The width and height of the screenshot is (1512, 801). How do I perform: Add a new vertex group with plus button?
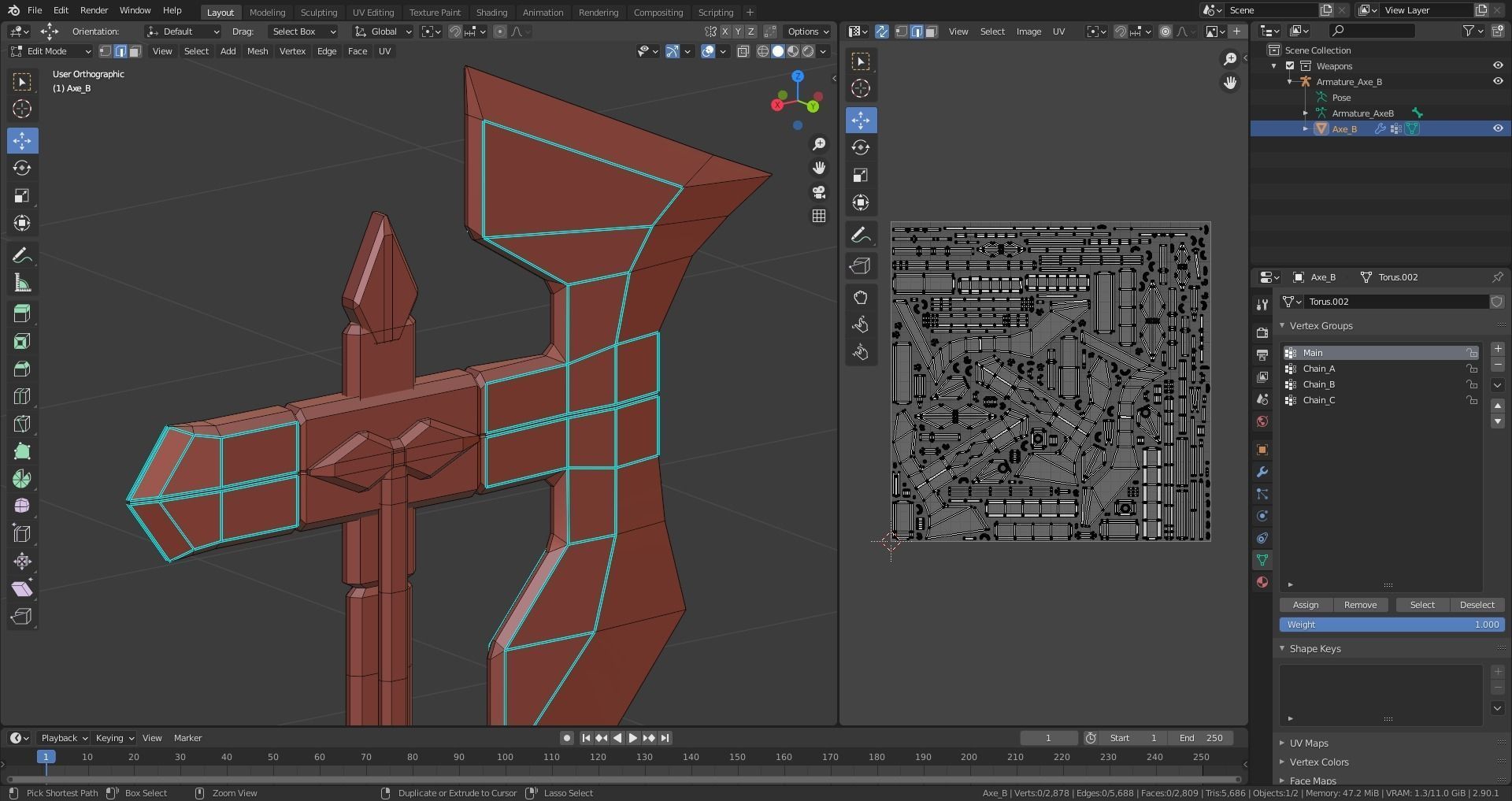click(1498, 349)
